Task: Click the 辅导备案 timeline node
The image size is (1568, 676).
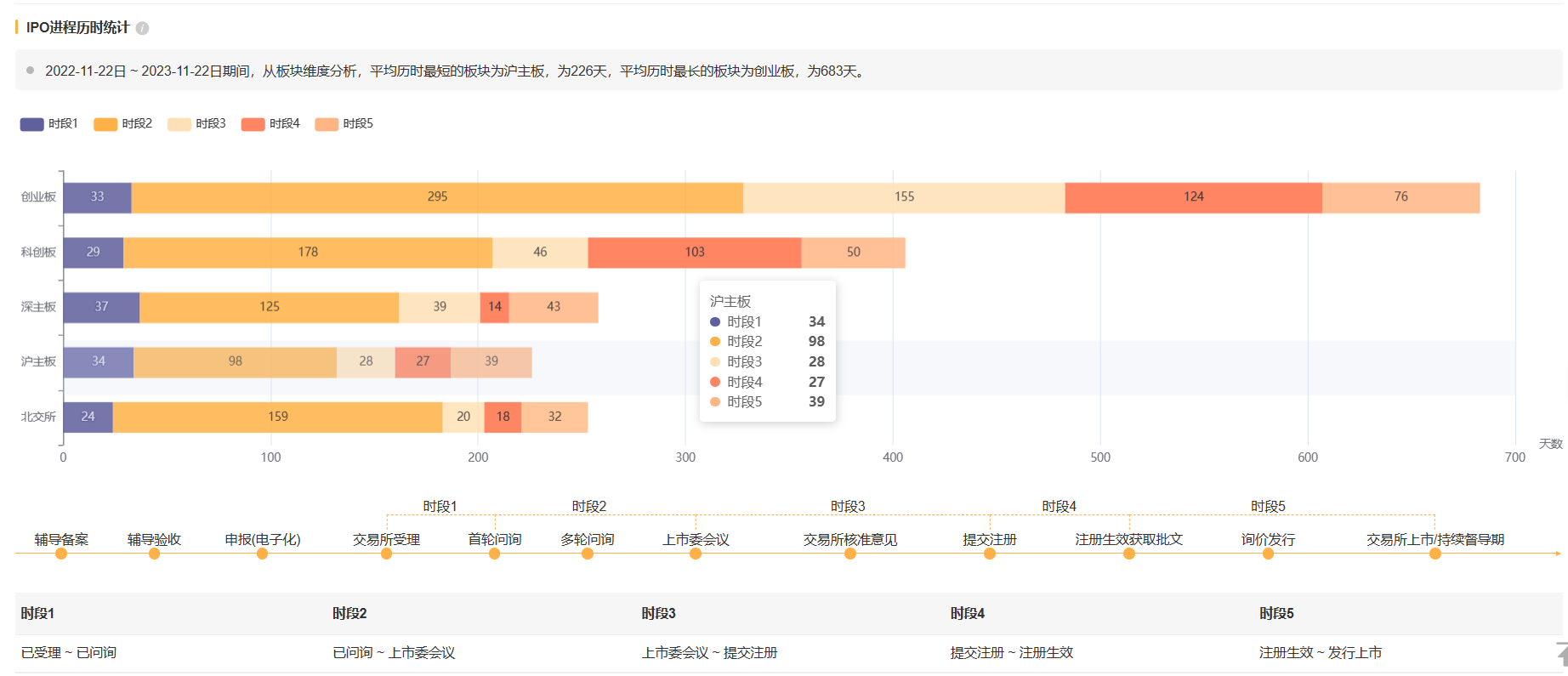Action: pos(61,554)
